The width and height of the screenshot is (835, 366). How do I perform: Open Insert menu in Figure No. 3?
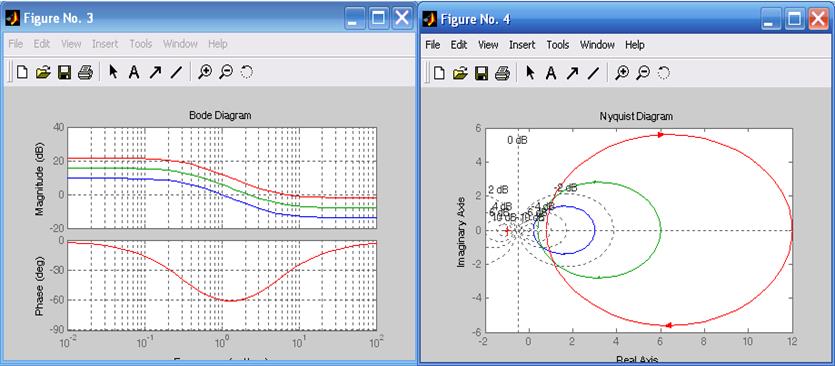pyautogui.click(x=105, y=44)
